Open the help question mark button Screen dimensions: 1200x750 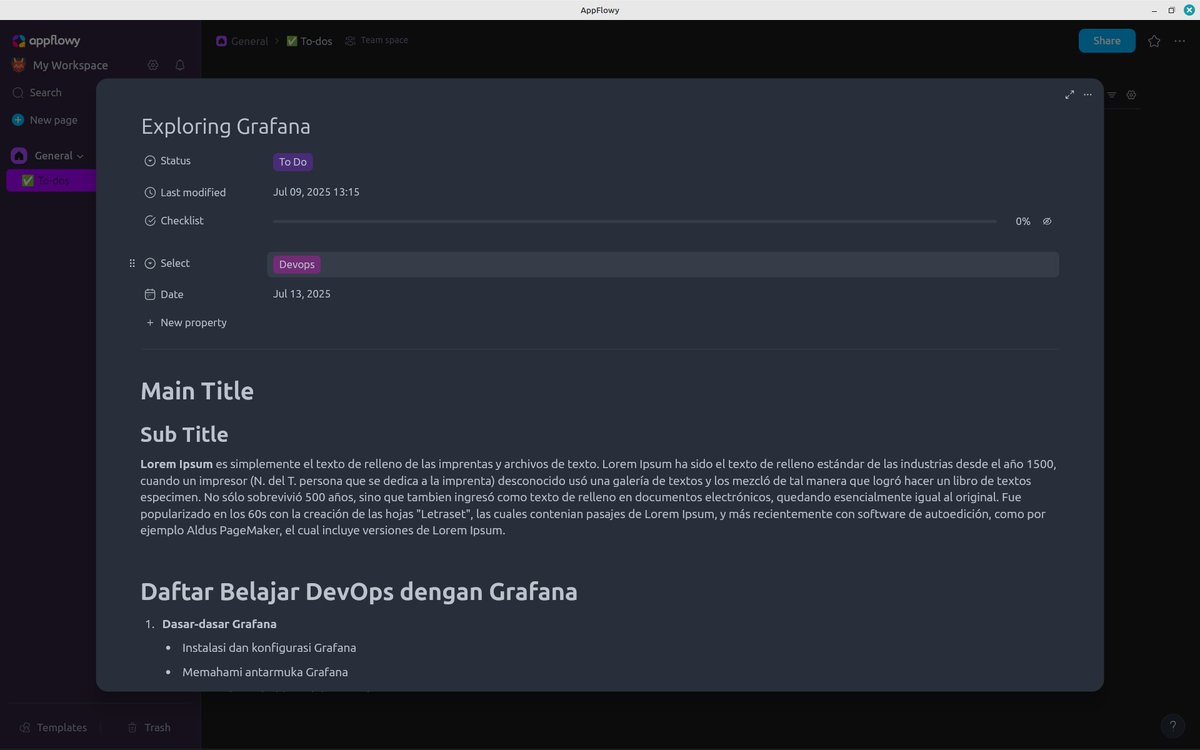click(x=1173, y=727)
